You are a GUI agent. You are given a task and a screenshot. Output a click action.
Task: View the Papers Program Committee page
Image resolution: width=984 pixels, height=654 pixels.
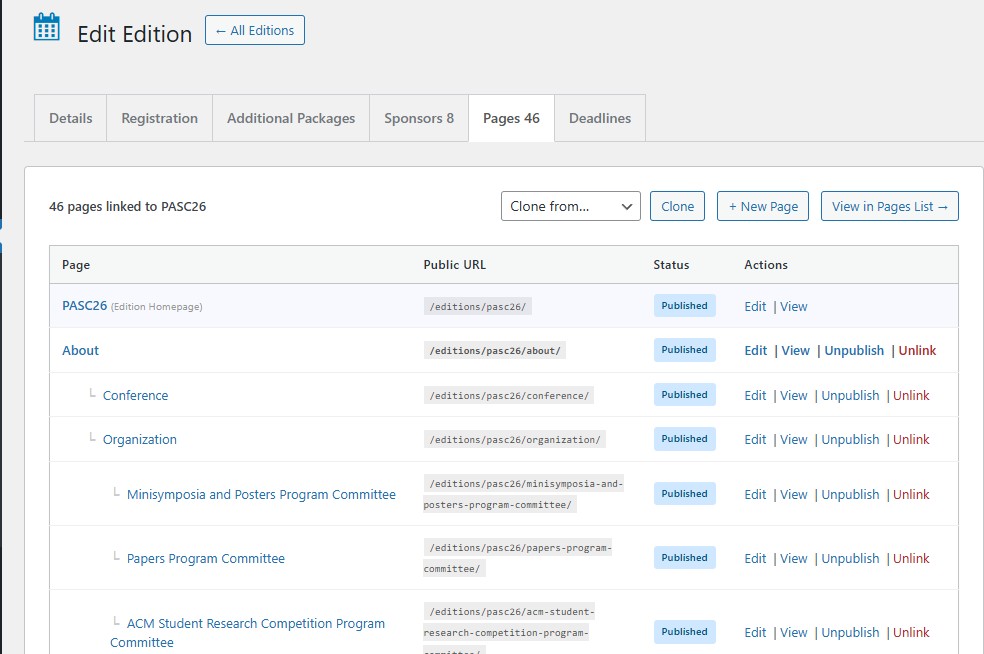coord(793,558)
